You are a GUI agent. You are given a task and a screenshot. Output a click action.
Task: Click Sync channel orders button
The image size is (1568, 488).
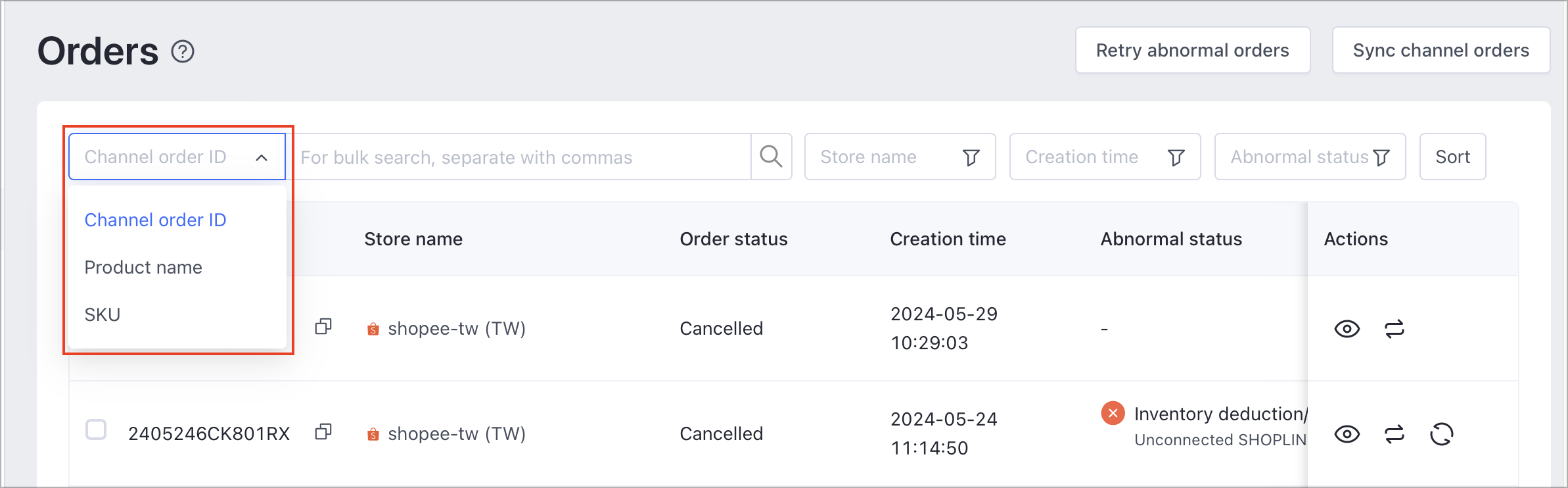[1441, 50]
